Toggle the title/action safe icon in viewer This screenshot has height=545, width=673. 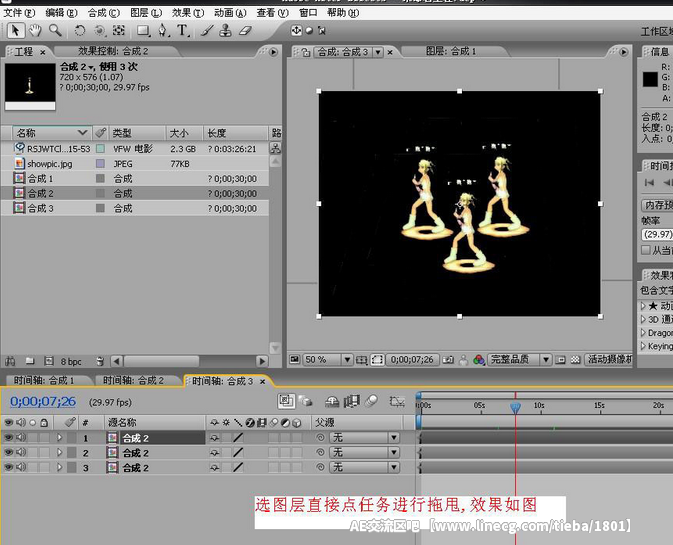361,360
